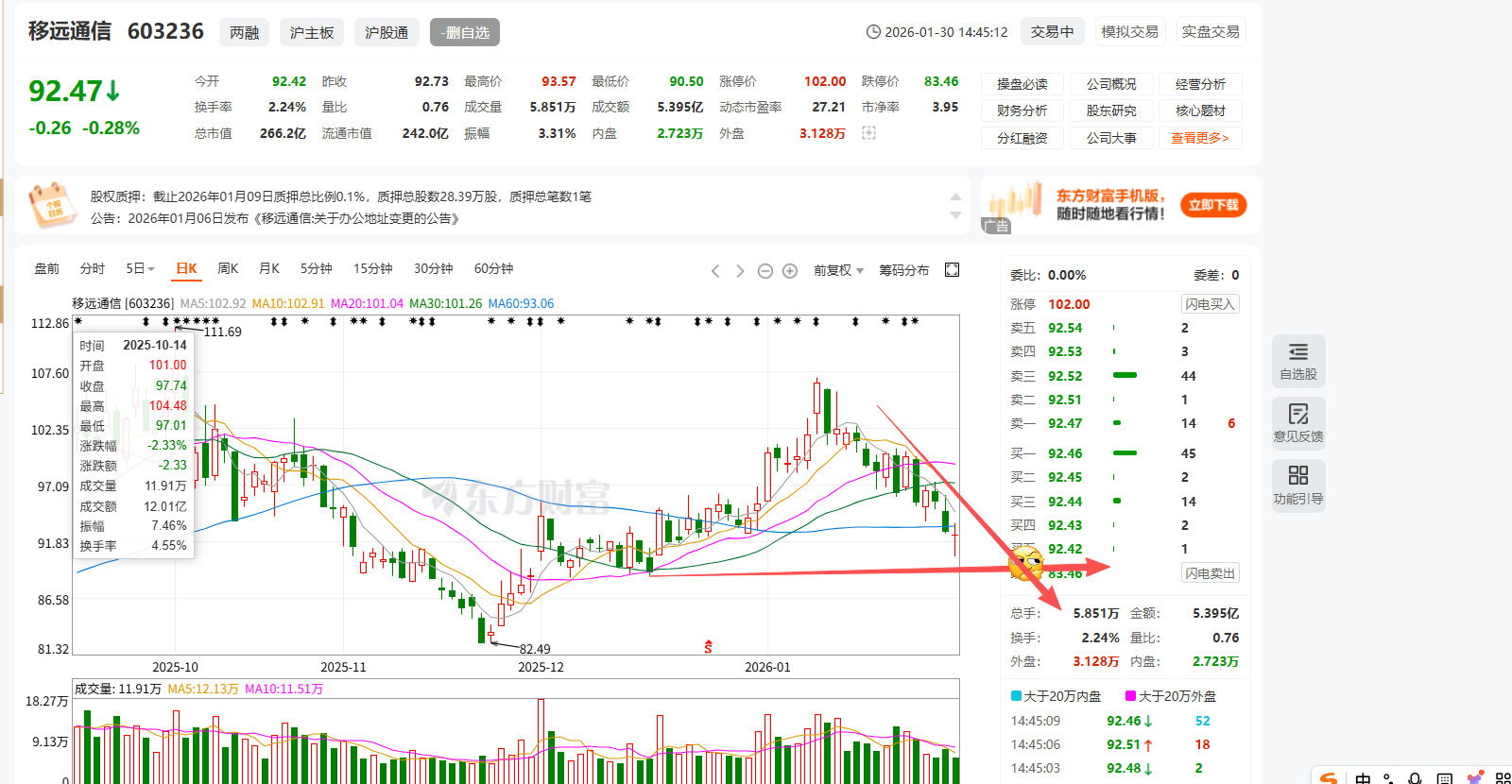This screenshot has height=784, width=1512.
Task: Open the calendar notes icon
Action: pos(51,205)
